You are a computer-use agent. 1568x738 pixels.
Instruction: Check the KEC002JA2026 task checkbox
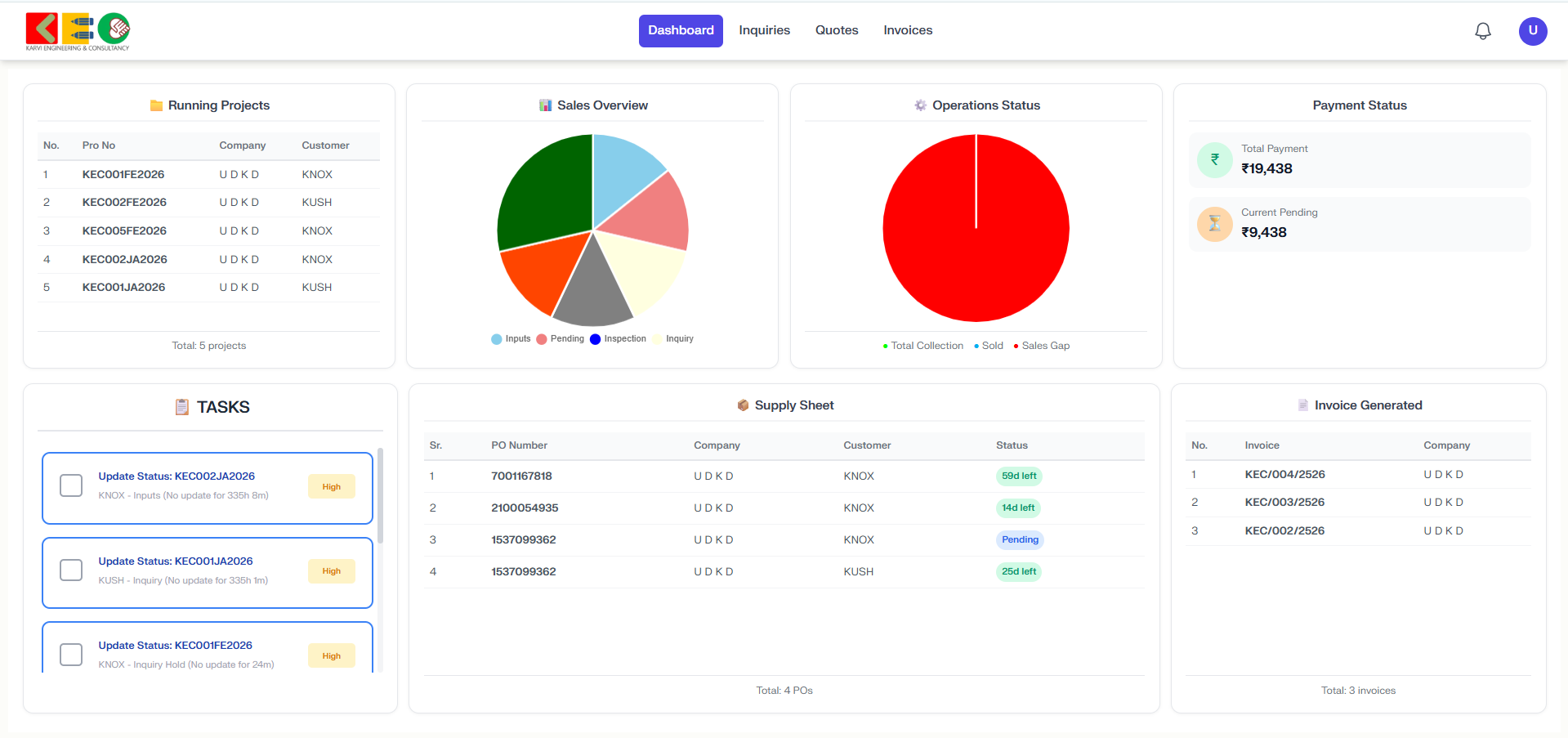point(71,485)
